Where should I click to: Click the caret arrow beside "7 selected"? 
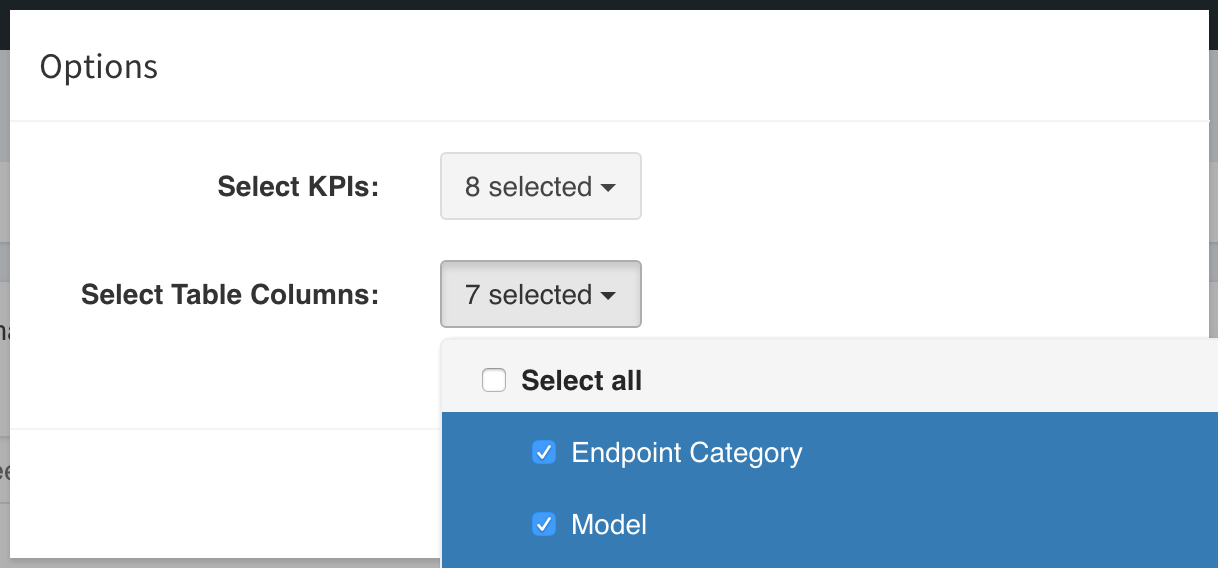(608, 296)
